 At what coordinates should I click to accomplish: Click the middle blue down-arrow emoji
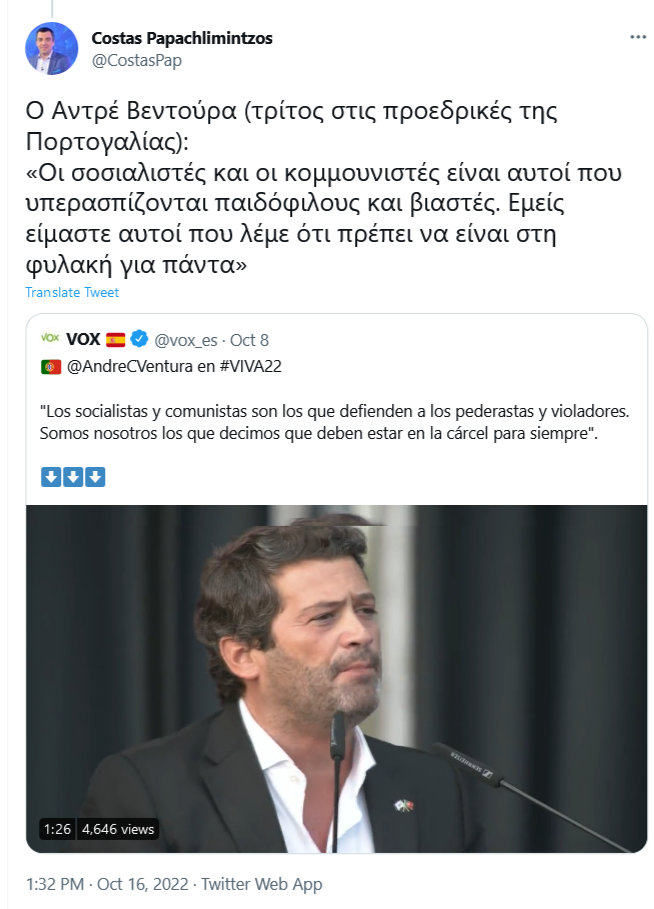click(x=73, y=477)
